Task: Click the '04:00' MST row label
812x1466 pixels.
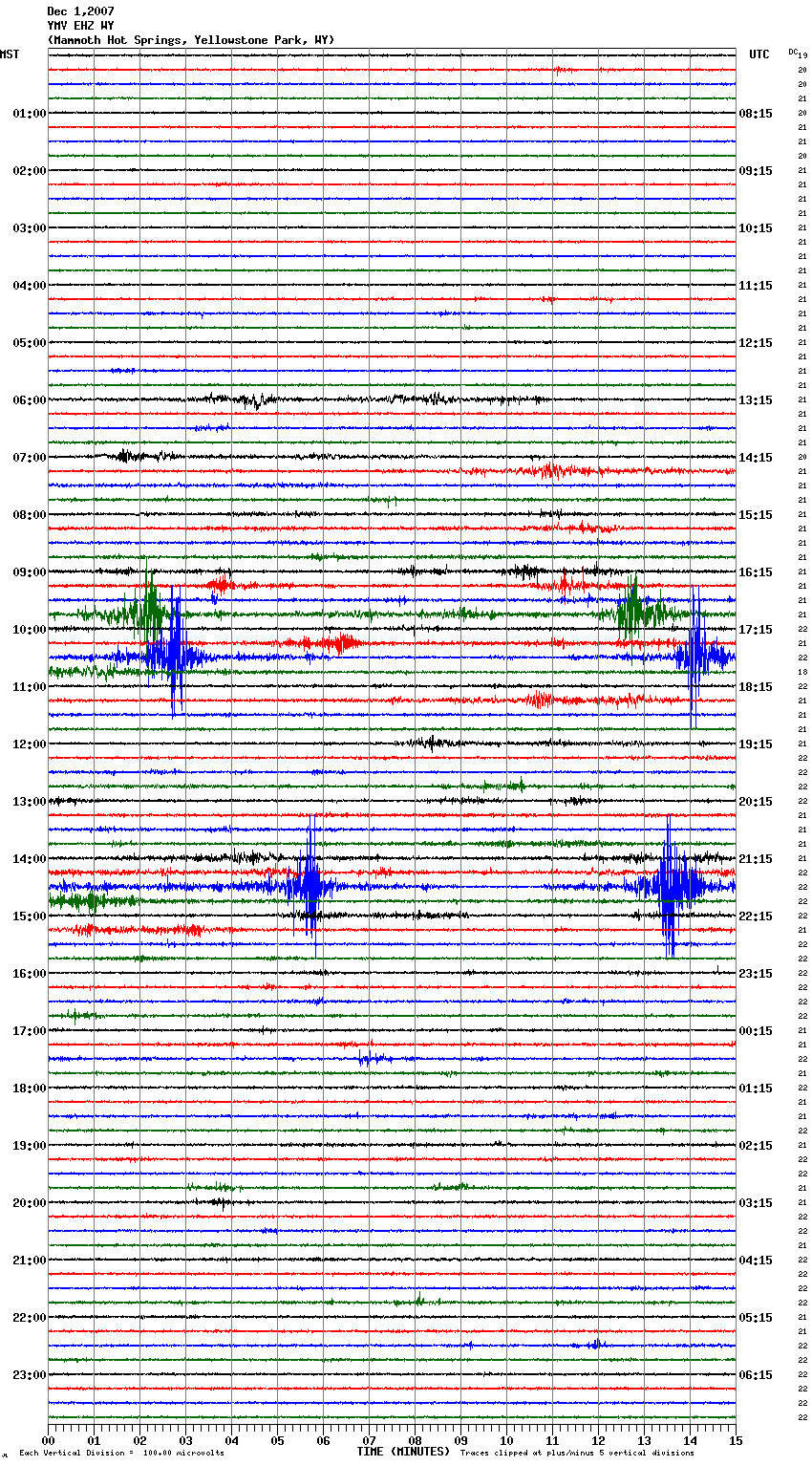Action: (30, 286)
